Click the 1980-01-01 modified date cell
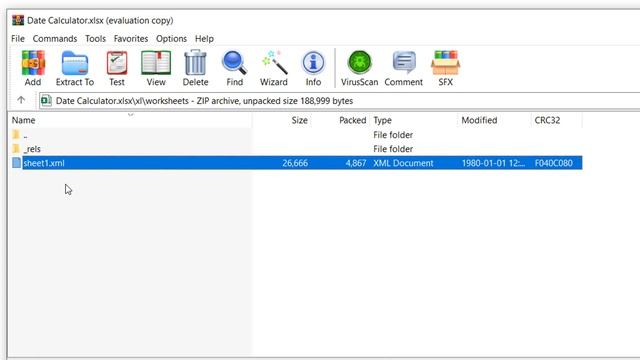This screenshot has width=640, height=360. tap(493, 163)
